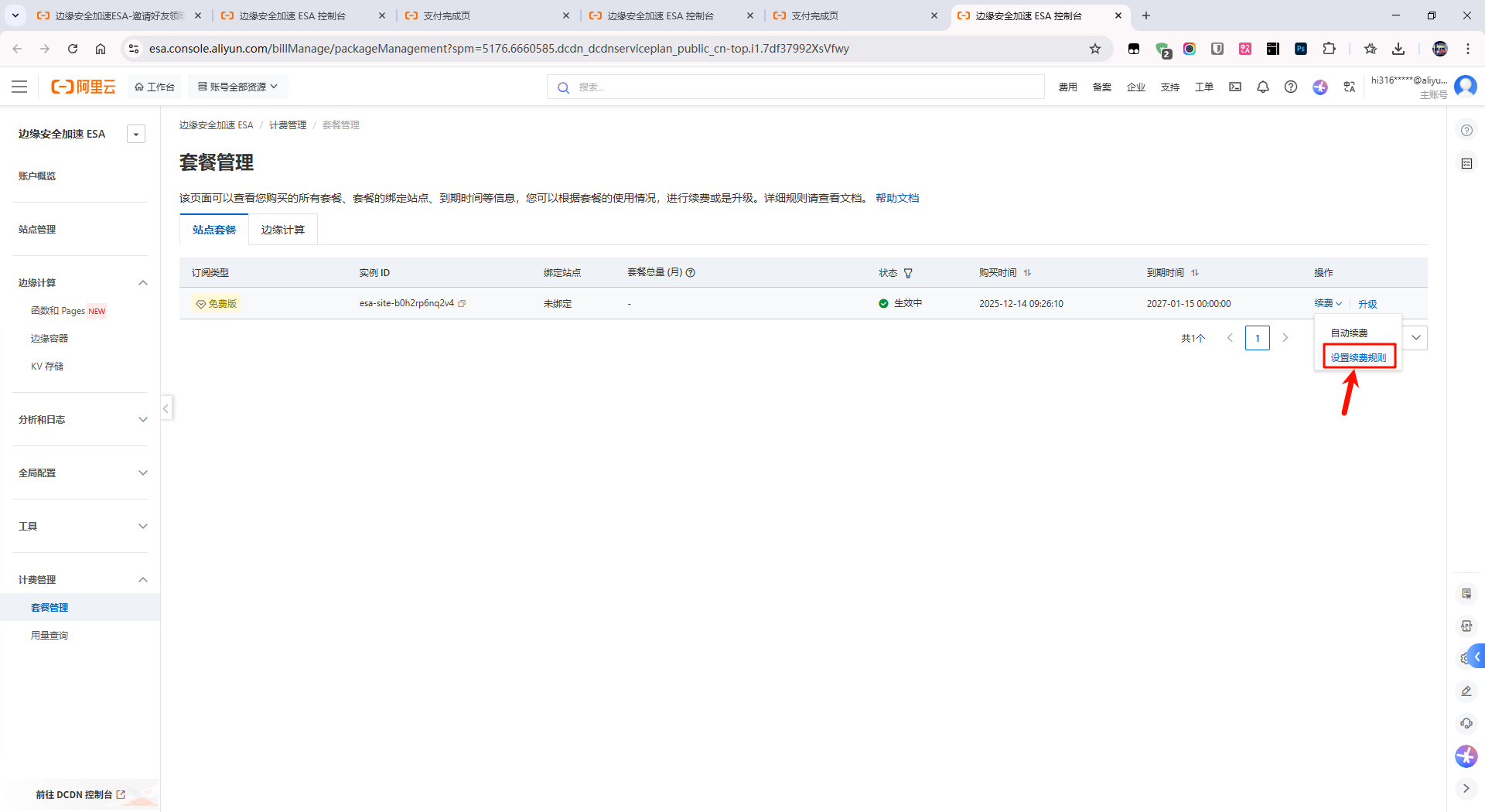
Task: Open the cloud shell terminal icon
Action: click(1234, 87)
